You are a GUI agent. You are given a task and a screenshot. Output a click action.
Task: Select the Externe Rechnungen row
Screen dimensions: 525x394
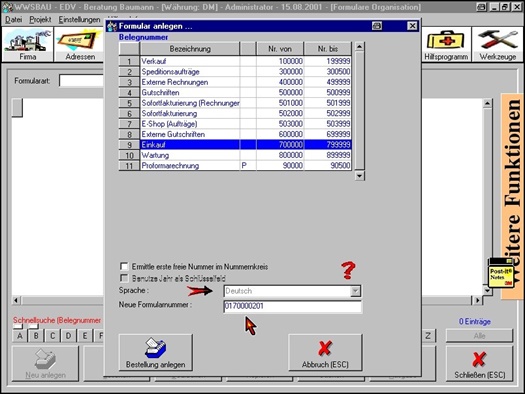click(235, 82)
